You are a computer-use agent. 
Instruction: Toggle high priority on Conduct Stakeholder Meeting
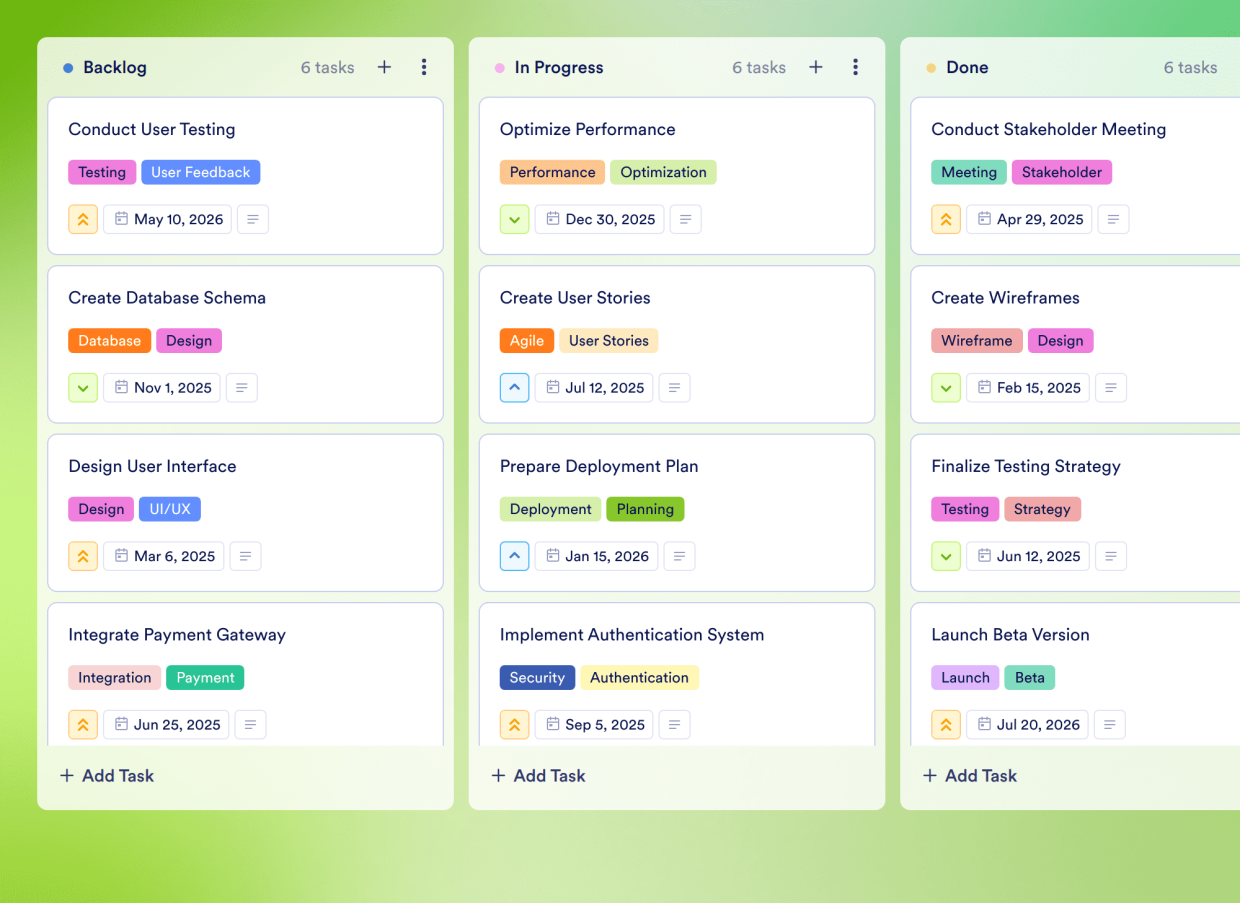click(x=946, y=219)
